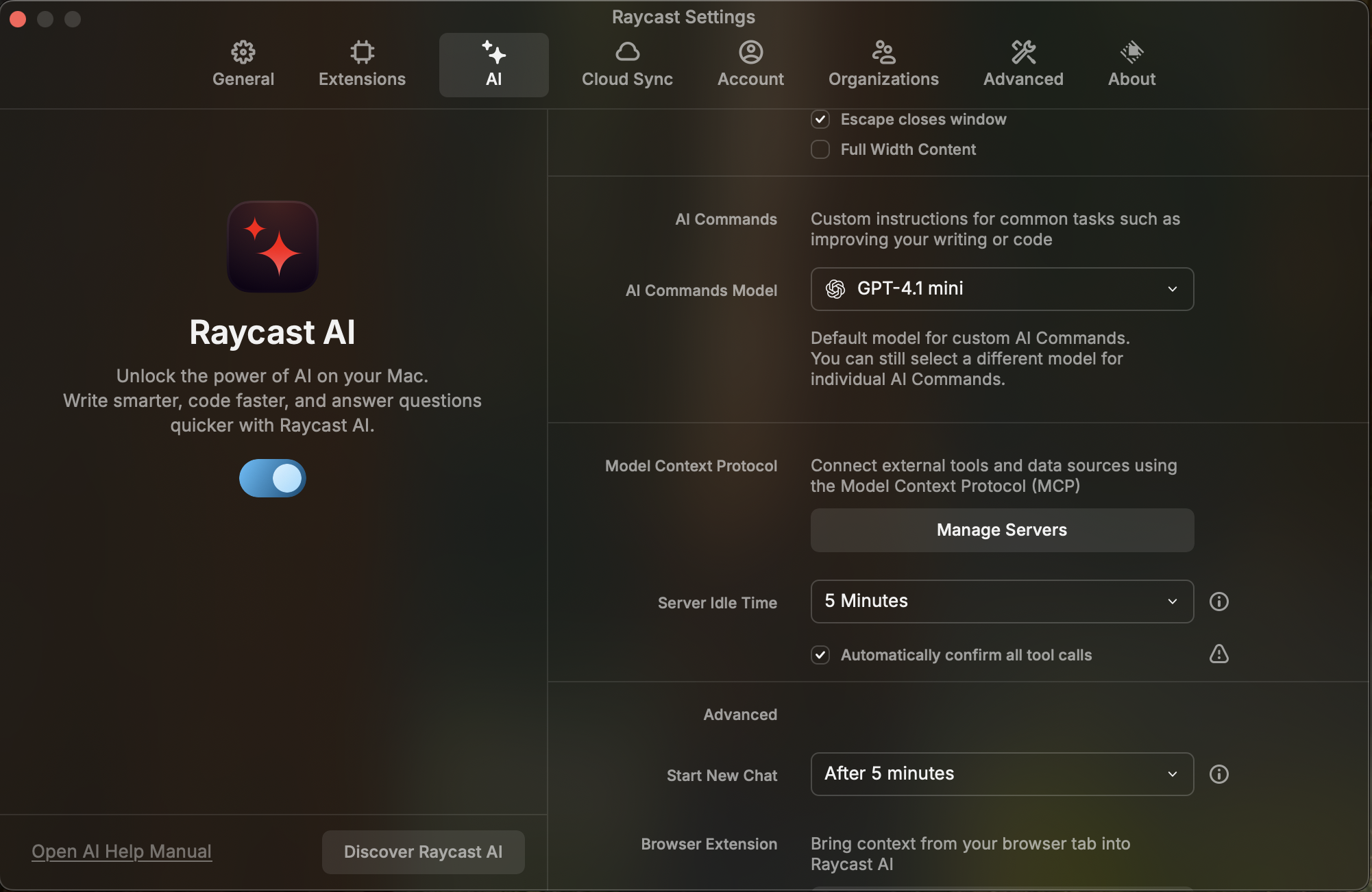Switch to the Advanced tab
The height and width of the screenshot is (892, 1372).
click(1023, 65)
